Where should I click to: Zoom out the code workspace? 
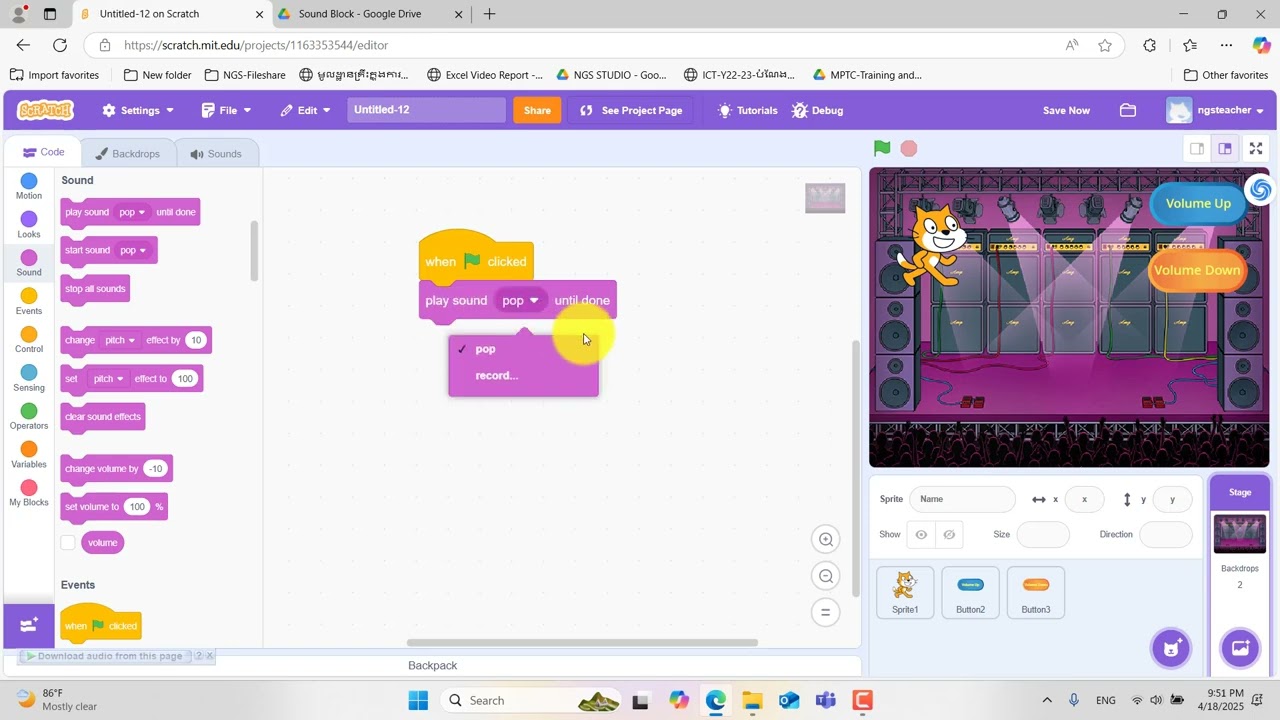click(x=826, y=576)
